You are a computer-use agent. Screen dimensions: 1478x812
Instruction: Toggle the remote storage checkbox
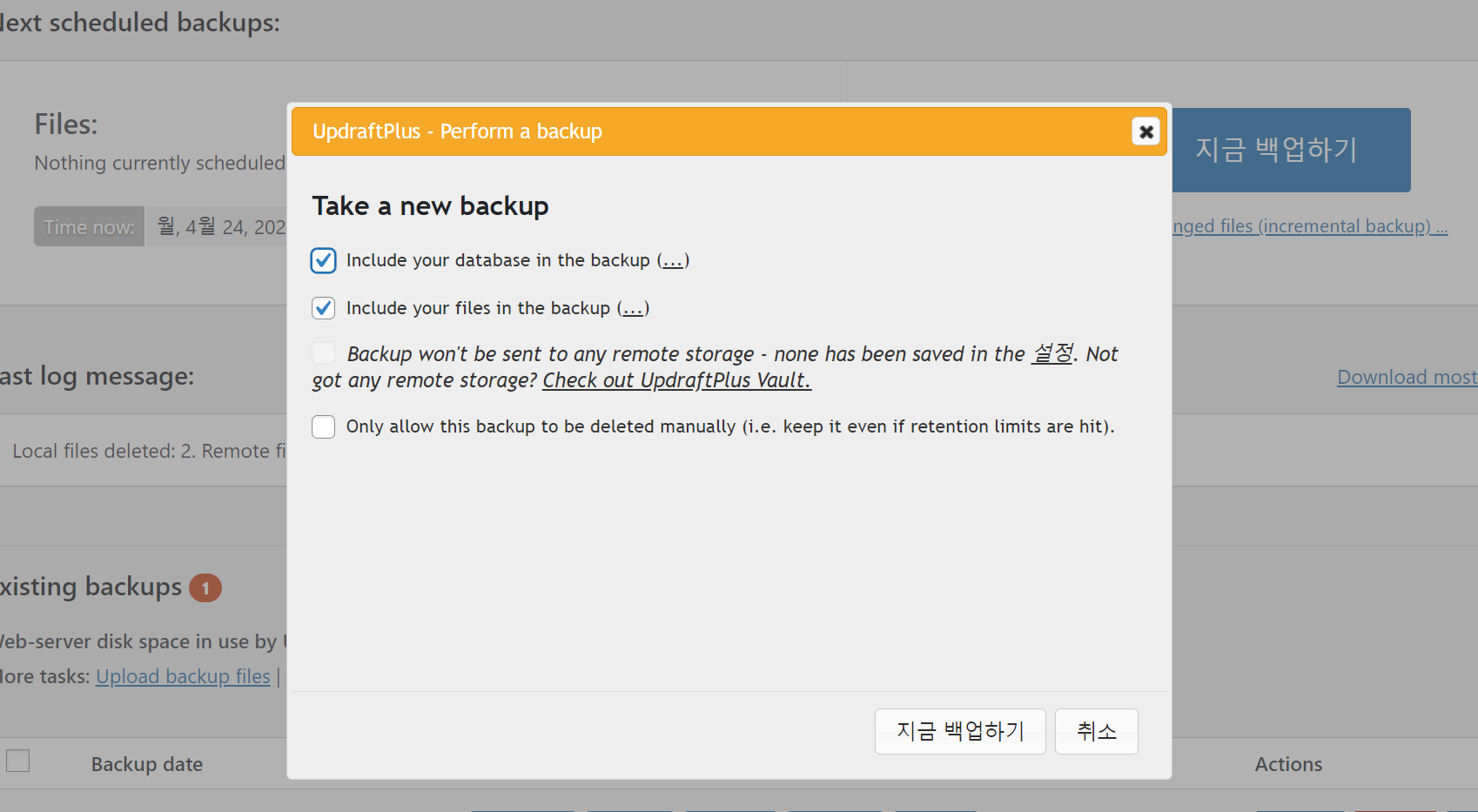coord(323,352)
